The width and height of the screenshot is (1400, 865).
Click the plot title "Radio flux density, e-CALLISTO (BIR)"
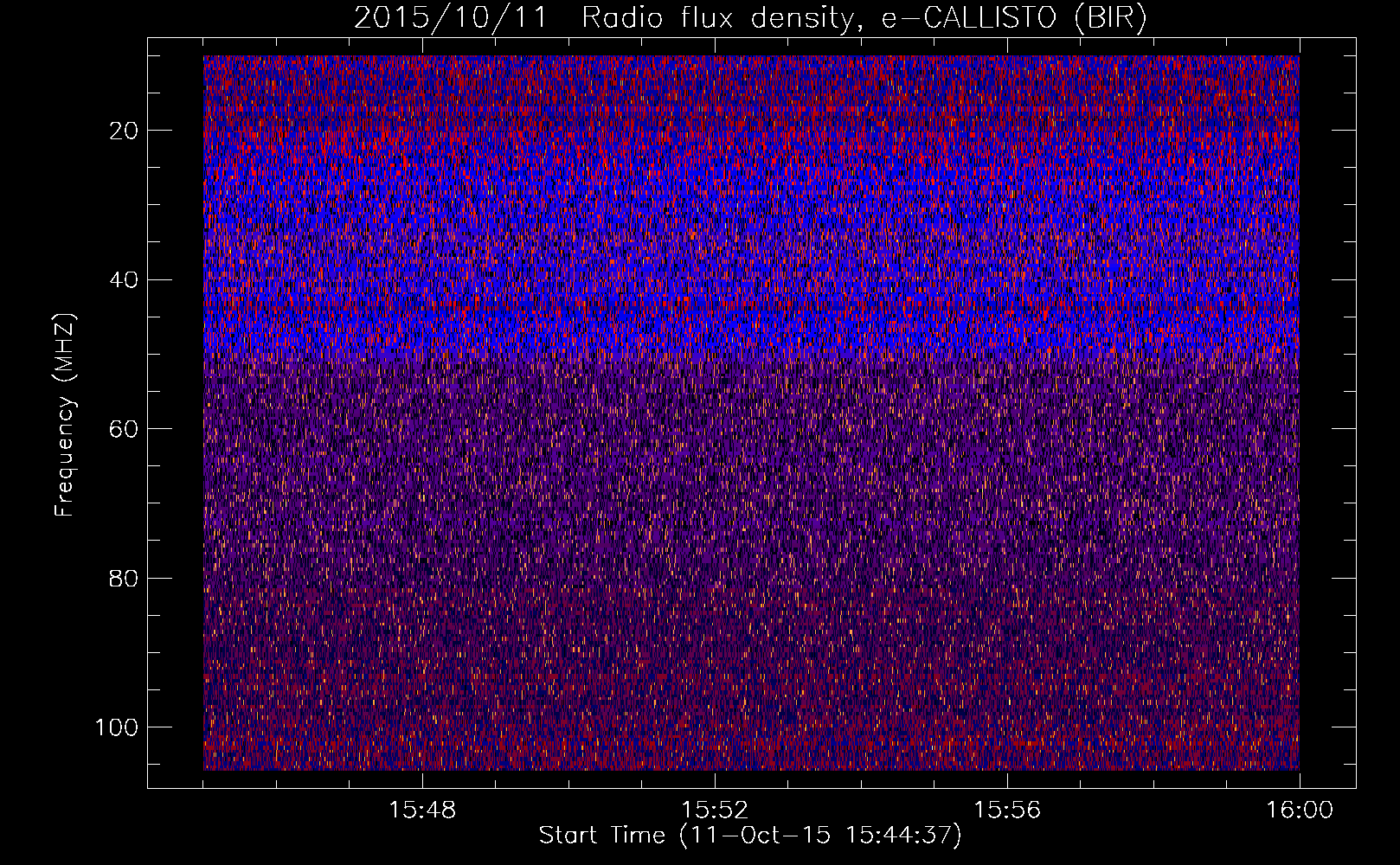click(x=864, y=18)
